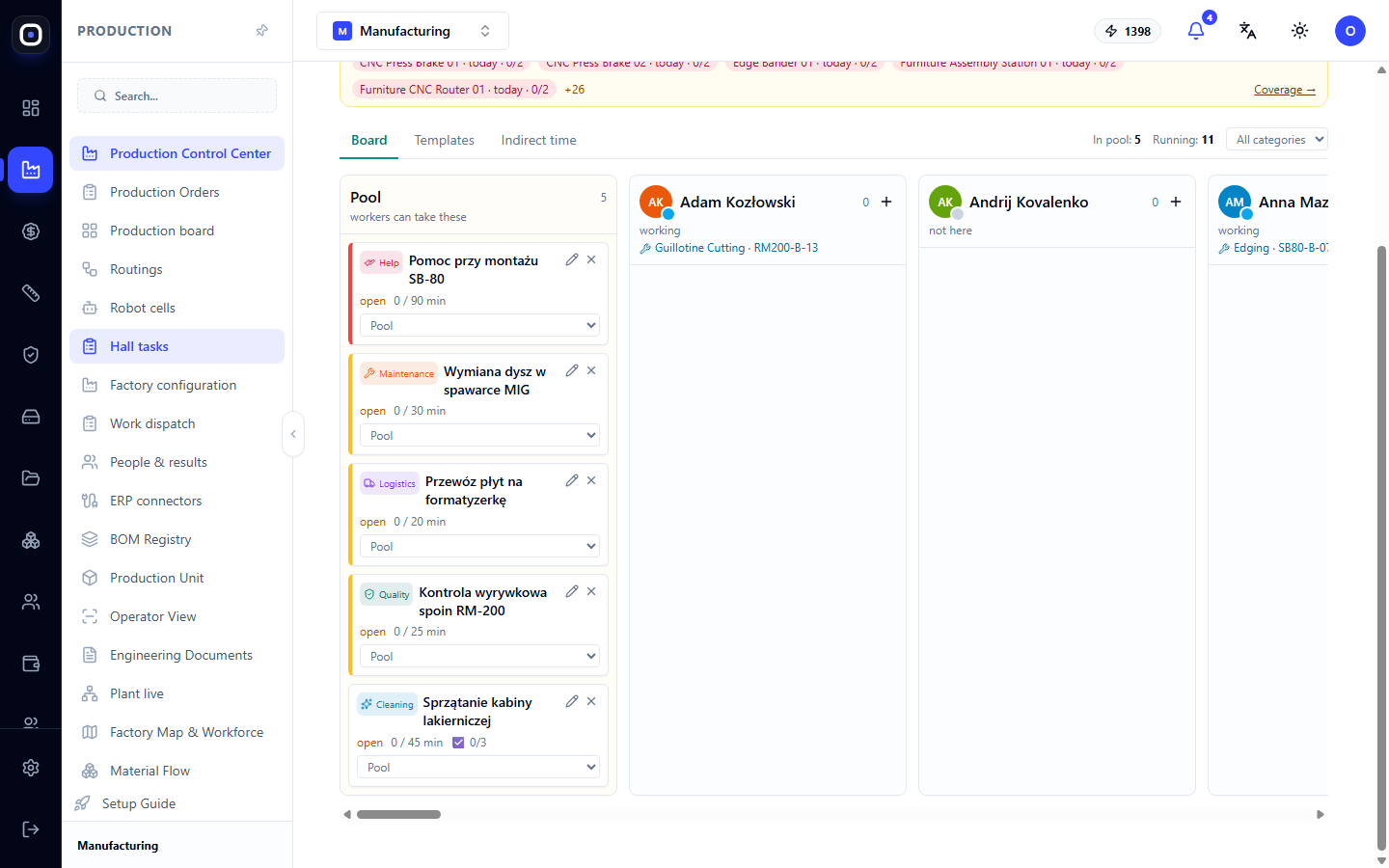Pin the Production sidebar panel
The height and width of the screenshot is (868, 1389).
261,31
